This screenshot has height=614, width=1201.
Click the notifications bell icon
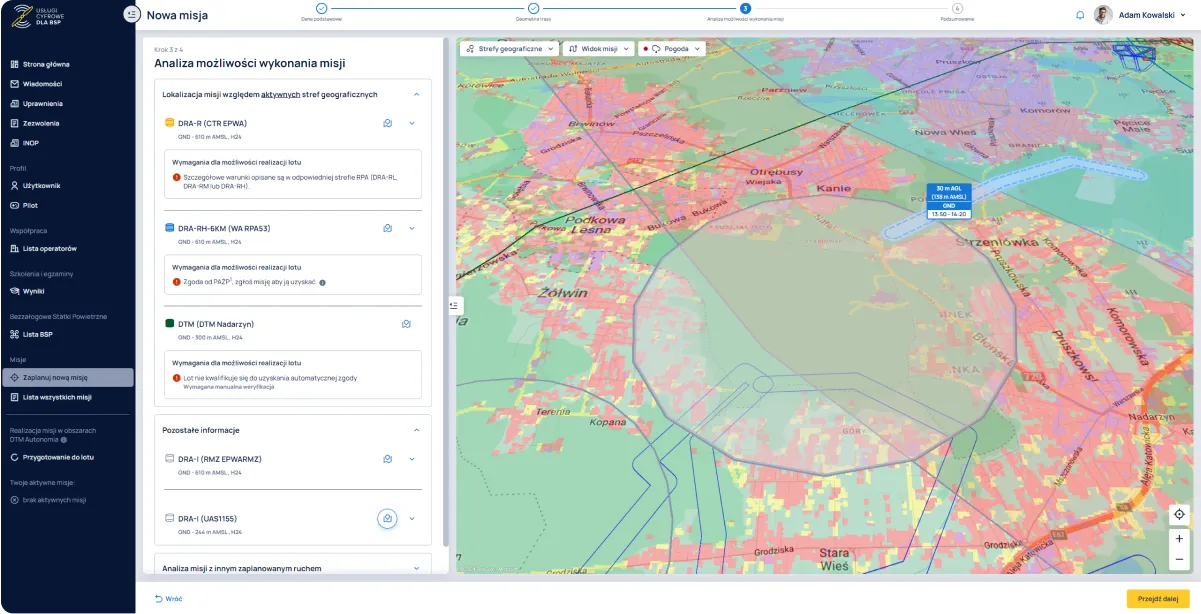pos(1080,15)
